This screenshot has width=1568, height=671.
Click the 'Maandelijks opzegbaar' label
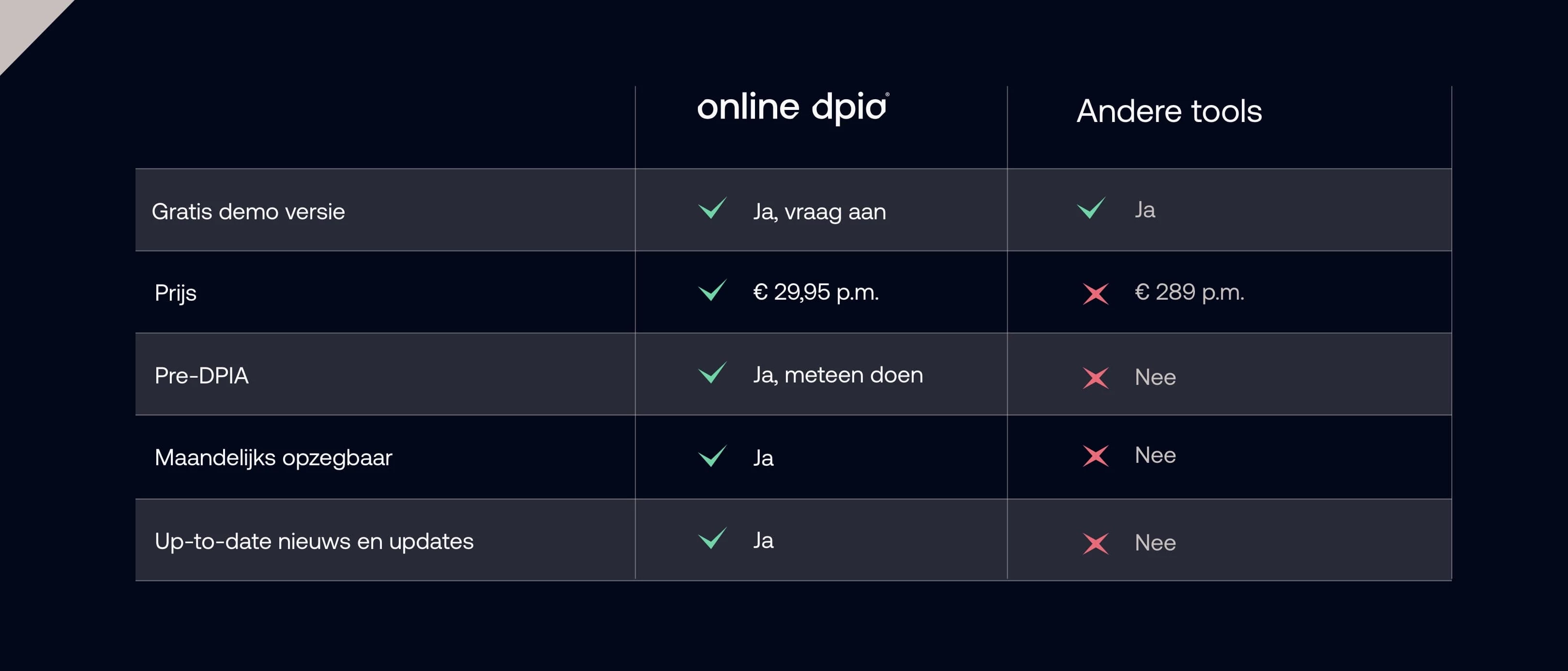tap(273, 458)
